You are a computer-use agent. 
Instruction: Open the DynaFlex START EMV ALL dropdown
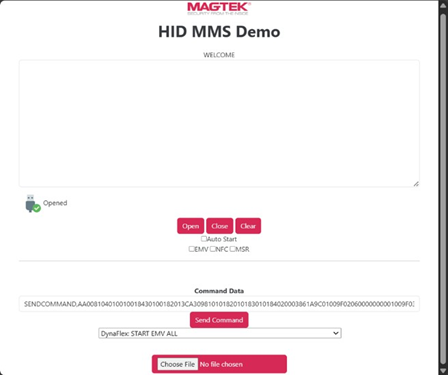pyautogui.click(x=220, y=333)
